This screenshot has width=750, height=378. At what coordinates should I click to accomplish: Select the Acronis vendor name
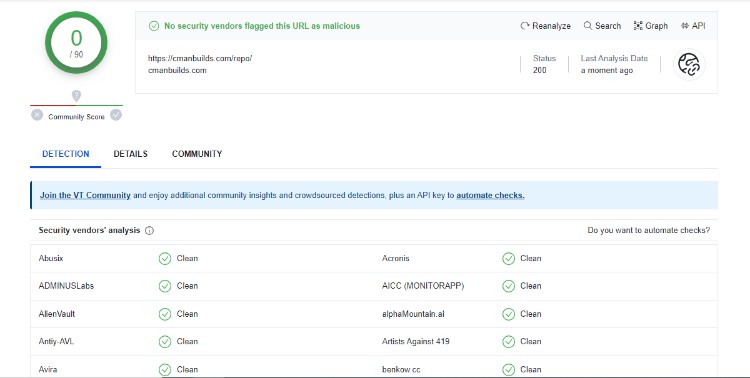tap(396, 258)
